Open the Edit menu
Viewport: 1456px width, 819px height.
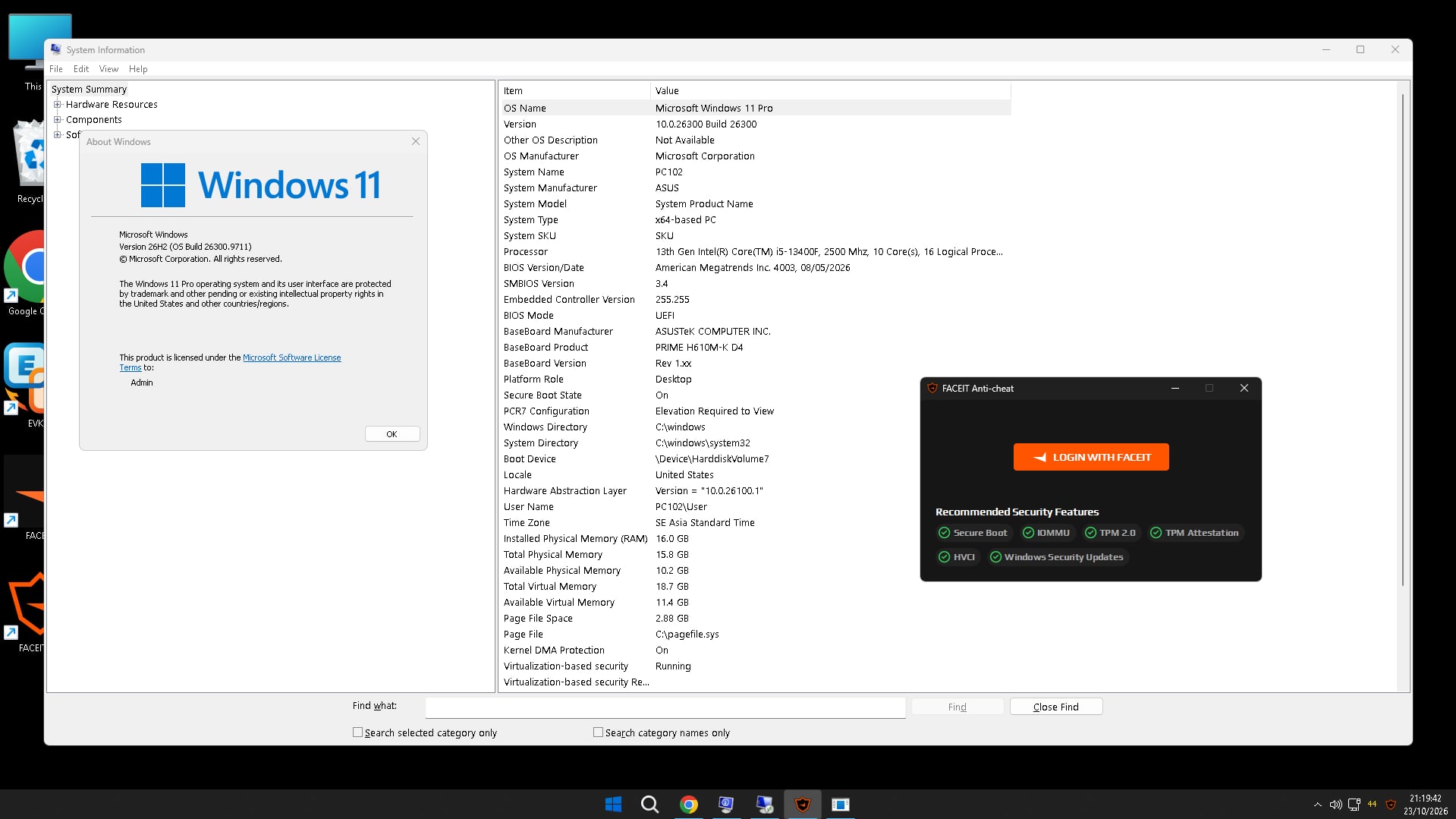[81, 69]
